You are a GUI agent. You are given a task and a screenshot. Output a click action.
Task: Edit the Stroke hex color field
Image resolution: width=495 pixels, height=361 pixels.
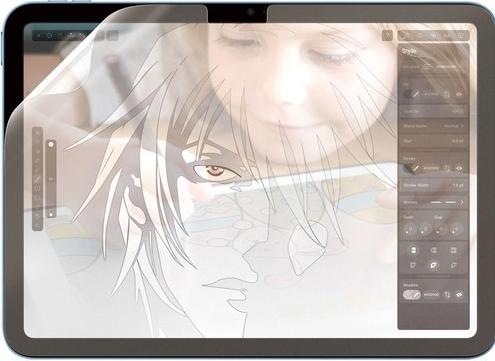(x=431, y=168)
